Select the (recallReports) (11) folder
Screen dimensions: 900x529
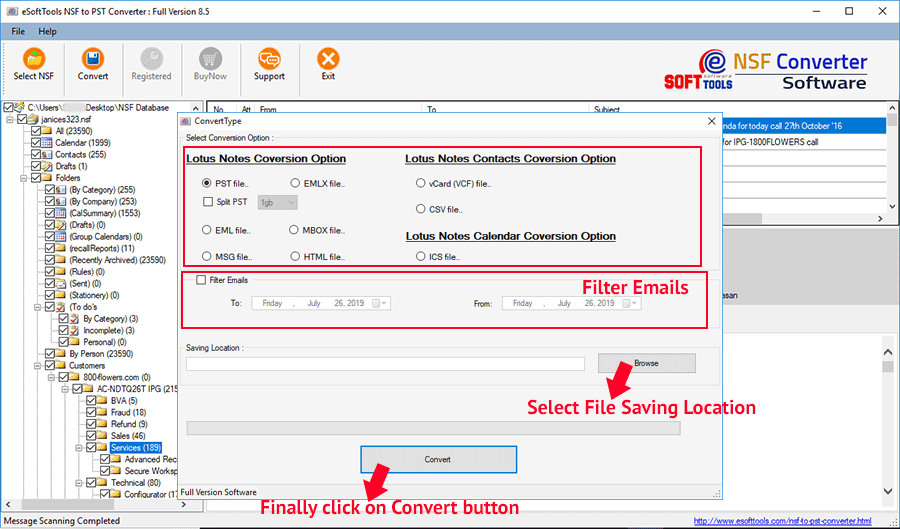(x=102, y=248)
